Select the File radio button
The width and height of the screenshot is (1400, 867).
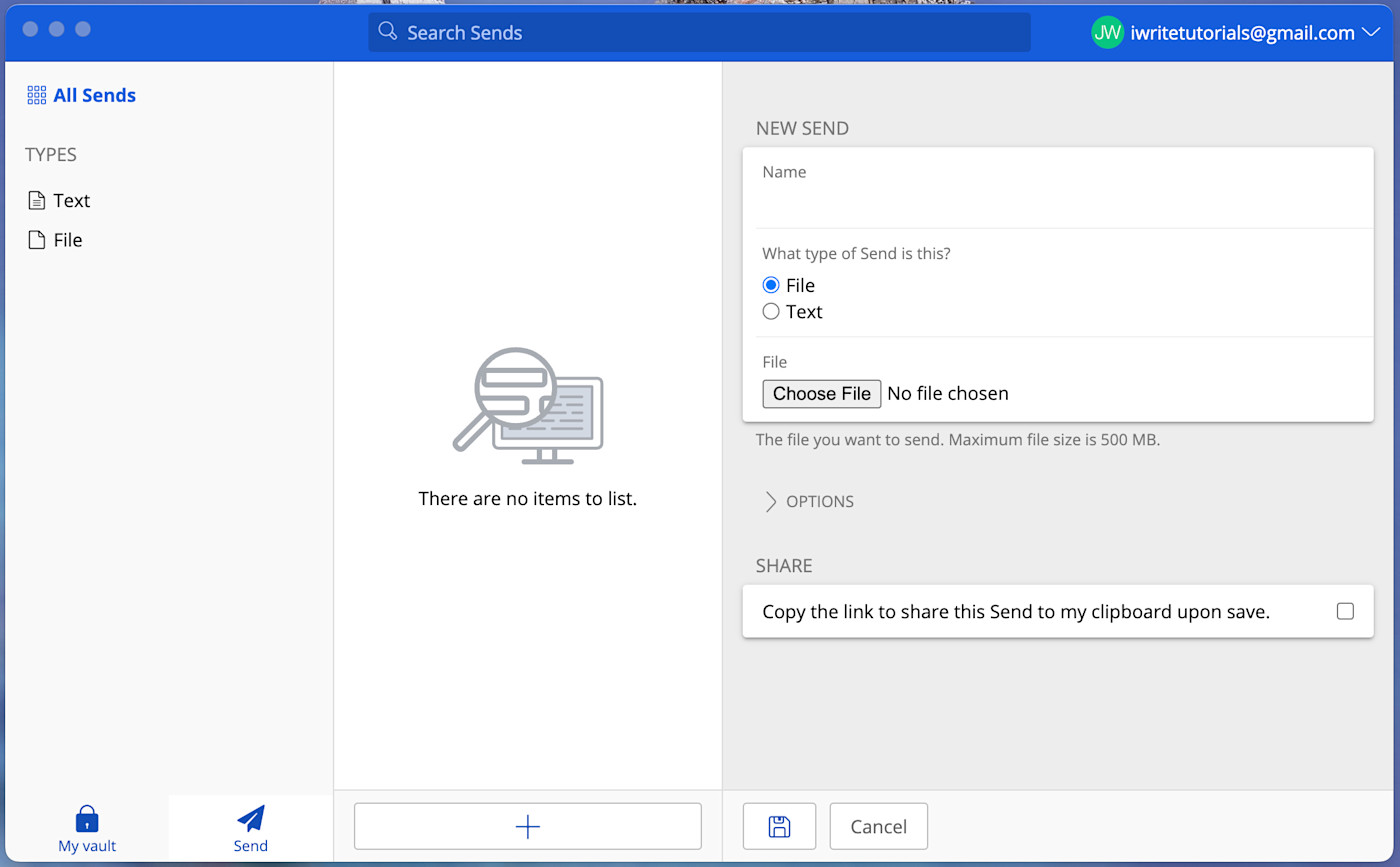tap(770, 285)
